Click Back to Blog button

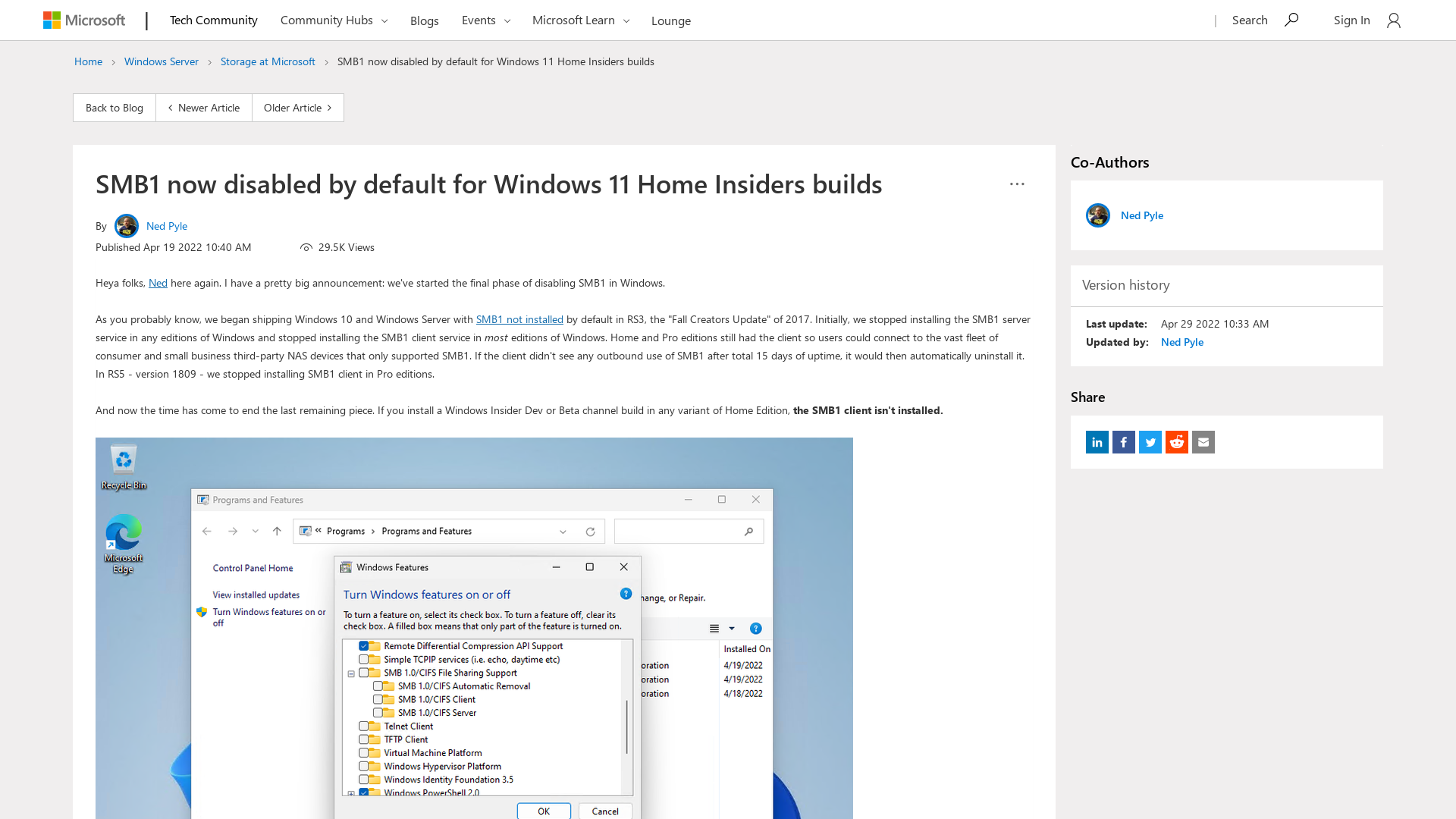(x=115, y=108)
